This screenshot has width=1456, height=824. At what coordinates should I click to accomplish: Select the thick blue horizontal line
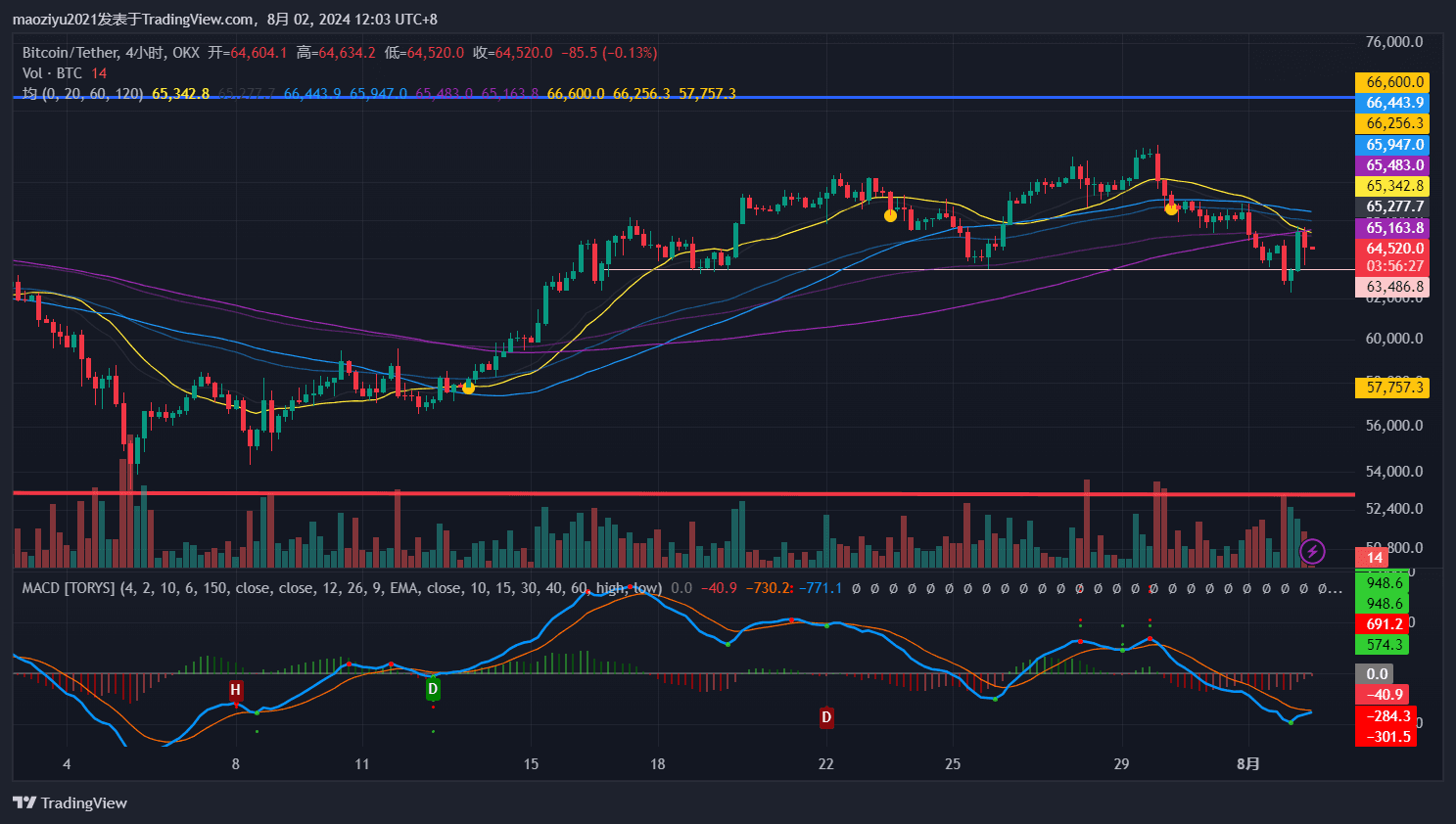[x=685, y=98]
